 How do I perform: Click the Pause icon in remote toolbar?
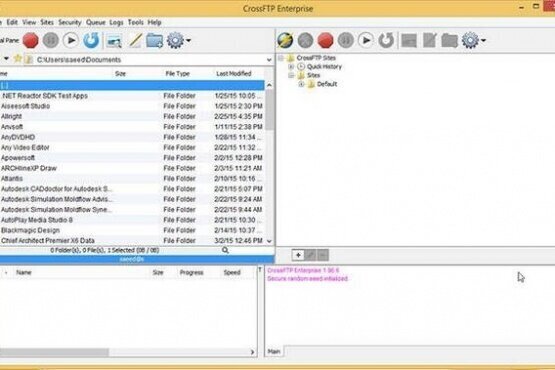tap(346, 40)
